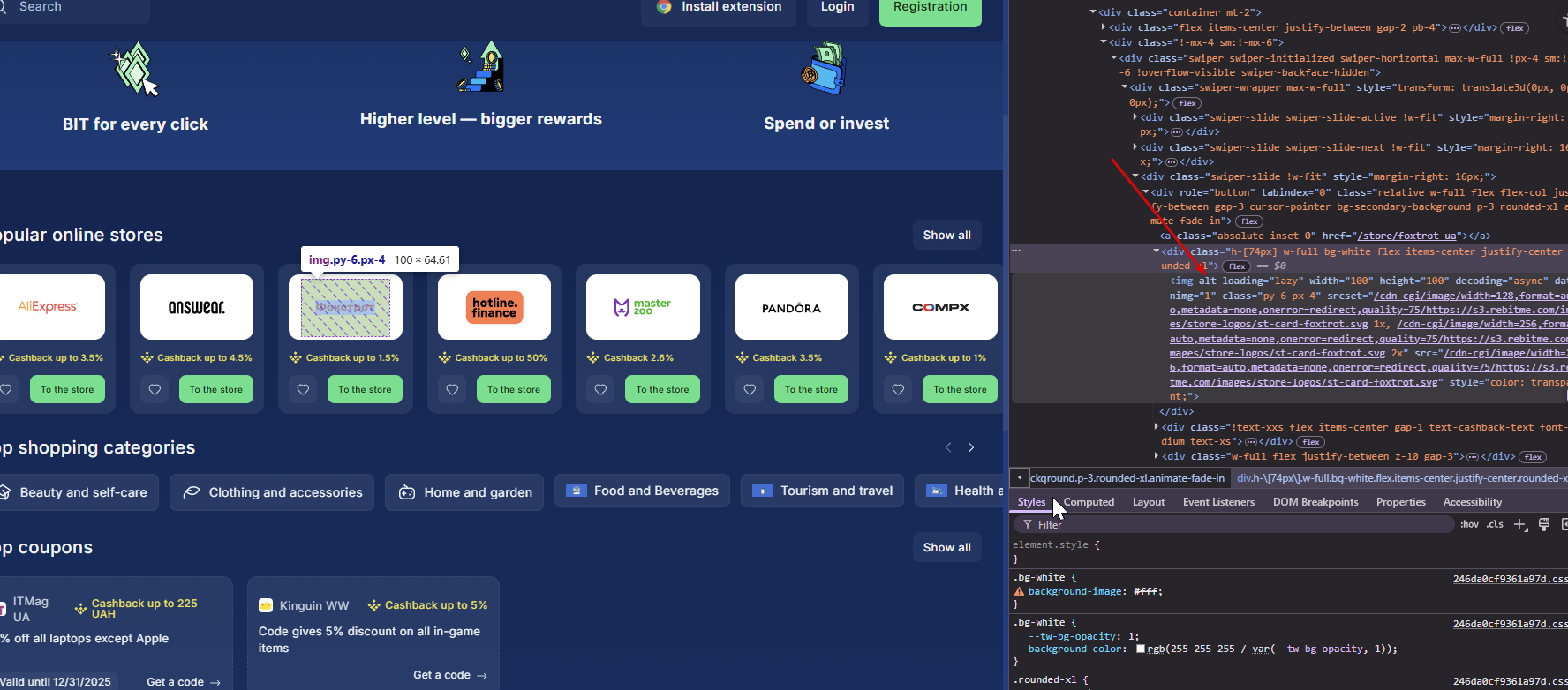Click the Kinguin WW logo icon
1568x690 pixels.
[266, 605]
